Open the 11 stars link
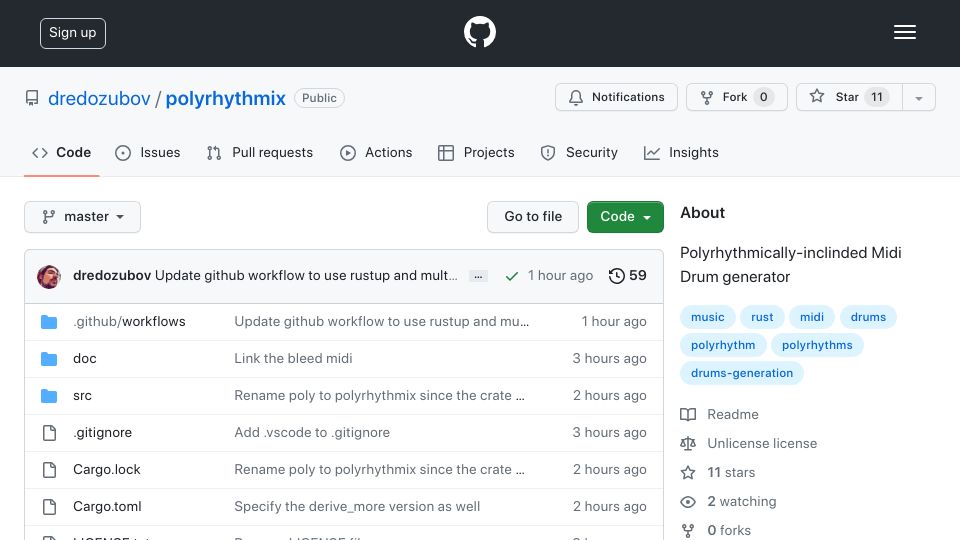The height and width of the screenshot is (540, 960). [718, 473]
